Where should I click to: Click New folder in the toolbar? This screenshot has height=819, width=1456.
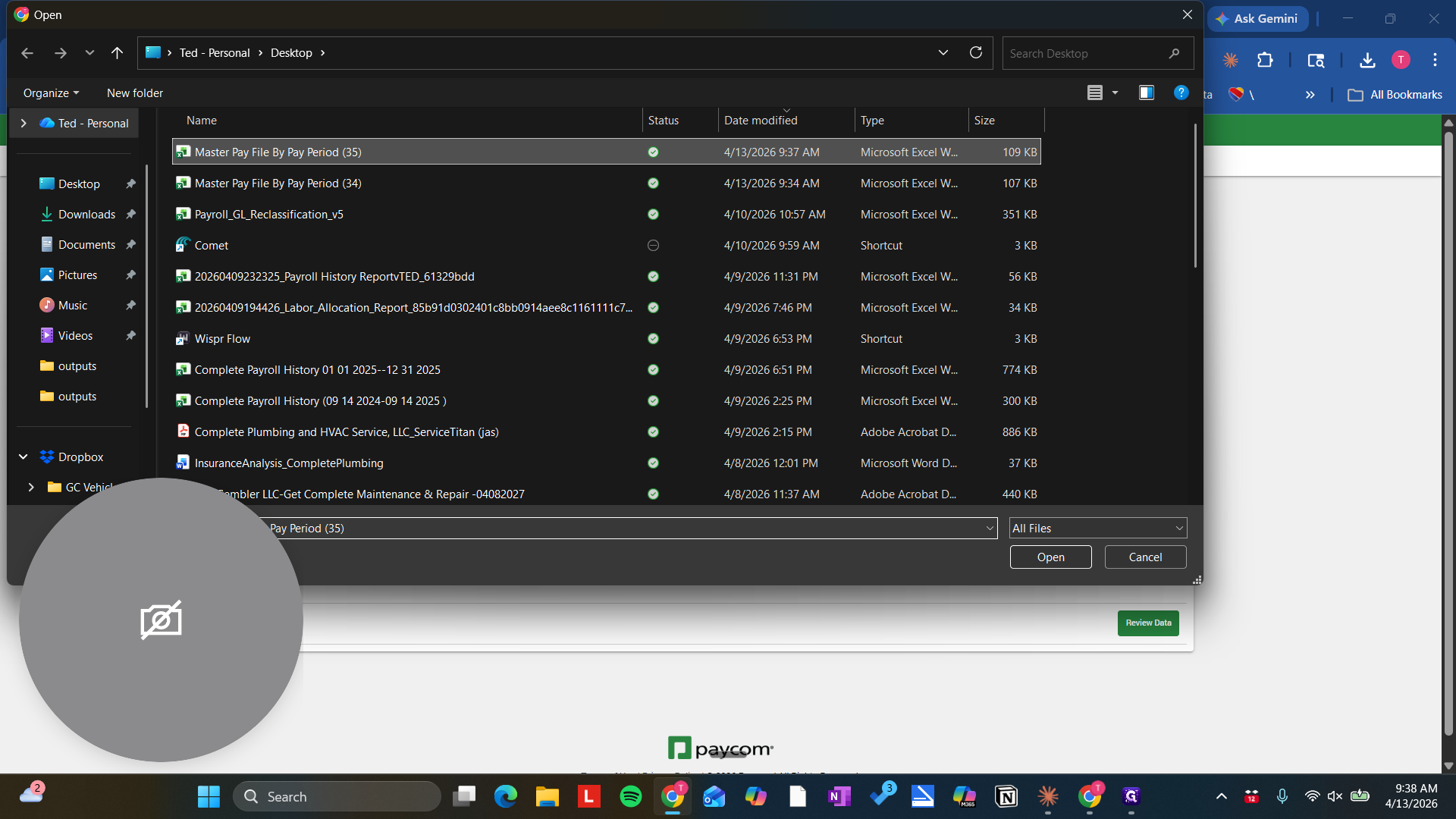click(x=135, y=93)
